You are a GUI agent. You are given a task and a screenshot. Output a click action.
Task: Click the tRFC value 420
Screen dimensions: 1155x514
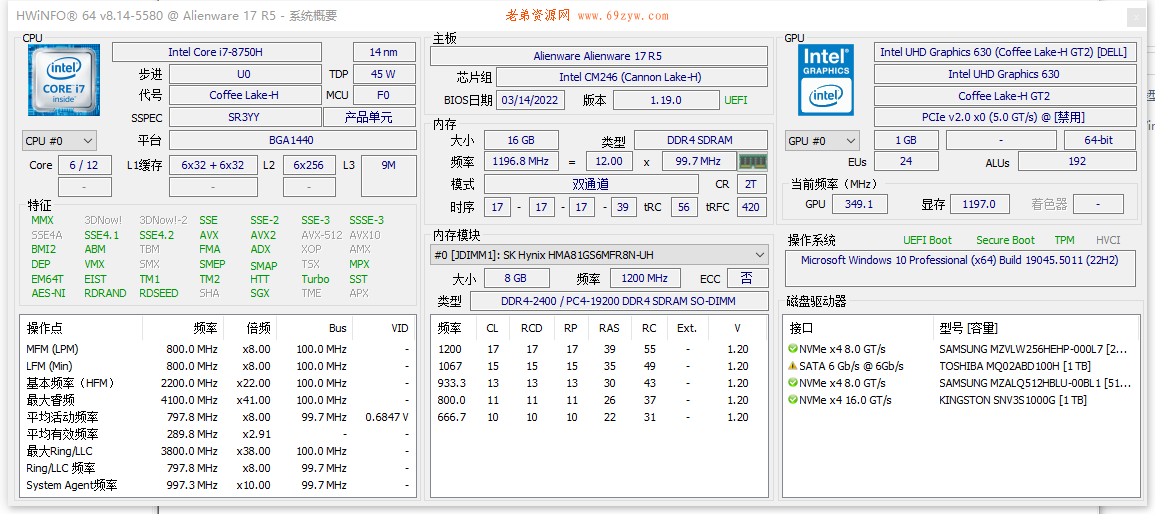tap(751, 207)
